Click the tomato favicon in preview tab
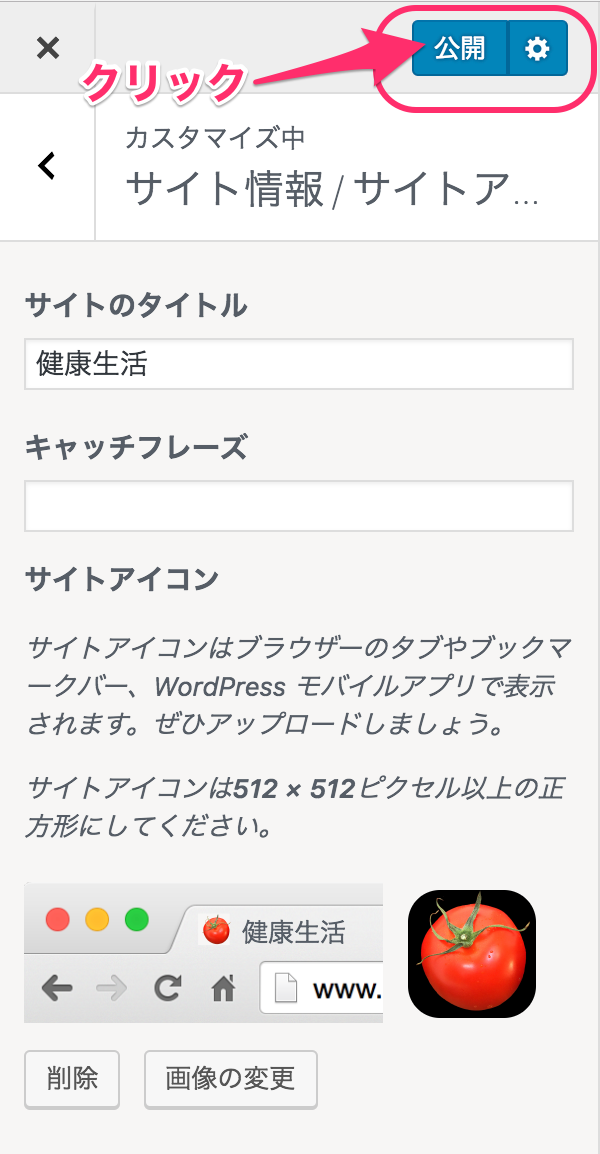The image size is (600, 1154). click(216, 931)
